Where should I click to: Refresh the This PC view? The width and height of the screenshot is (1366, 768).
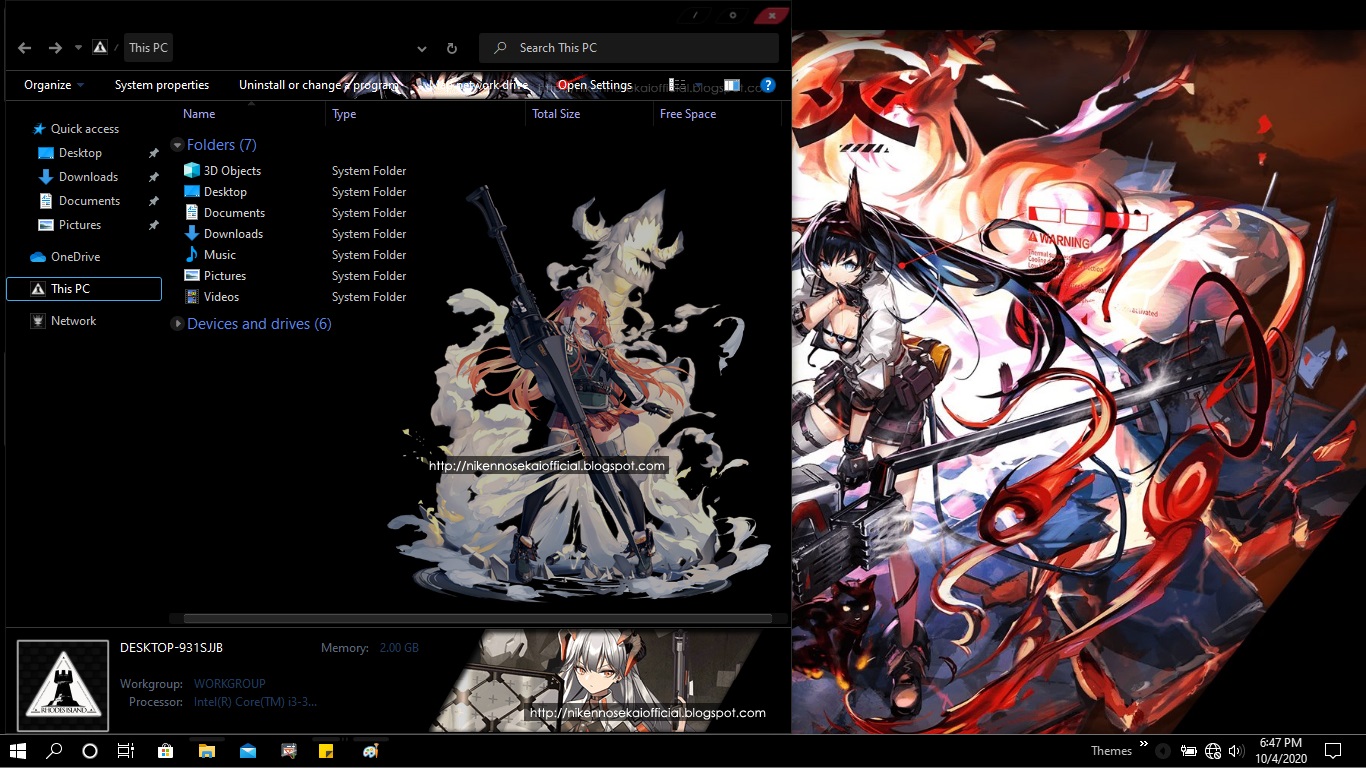(x=452, y=48)
